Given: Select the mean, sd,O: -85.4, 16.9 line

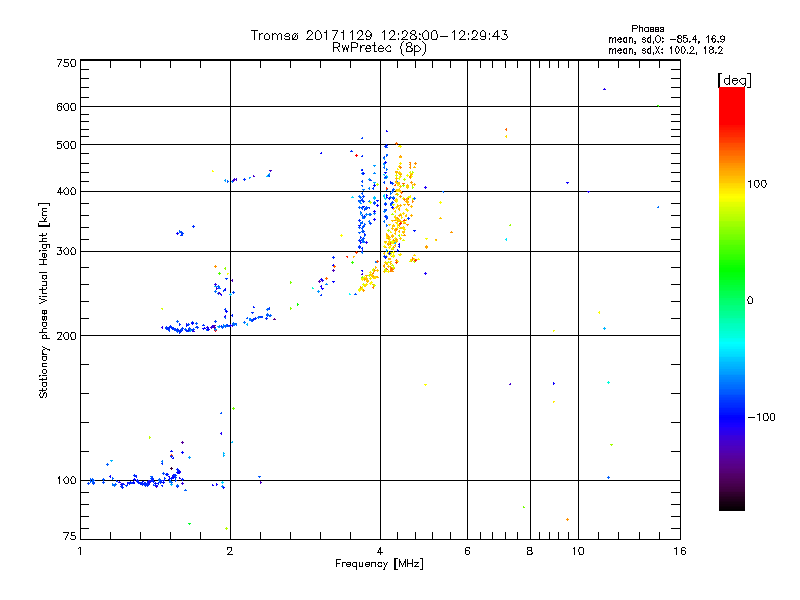Looking at the screenshot, I should pos(666,39).
